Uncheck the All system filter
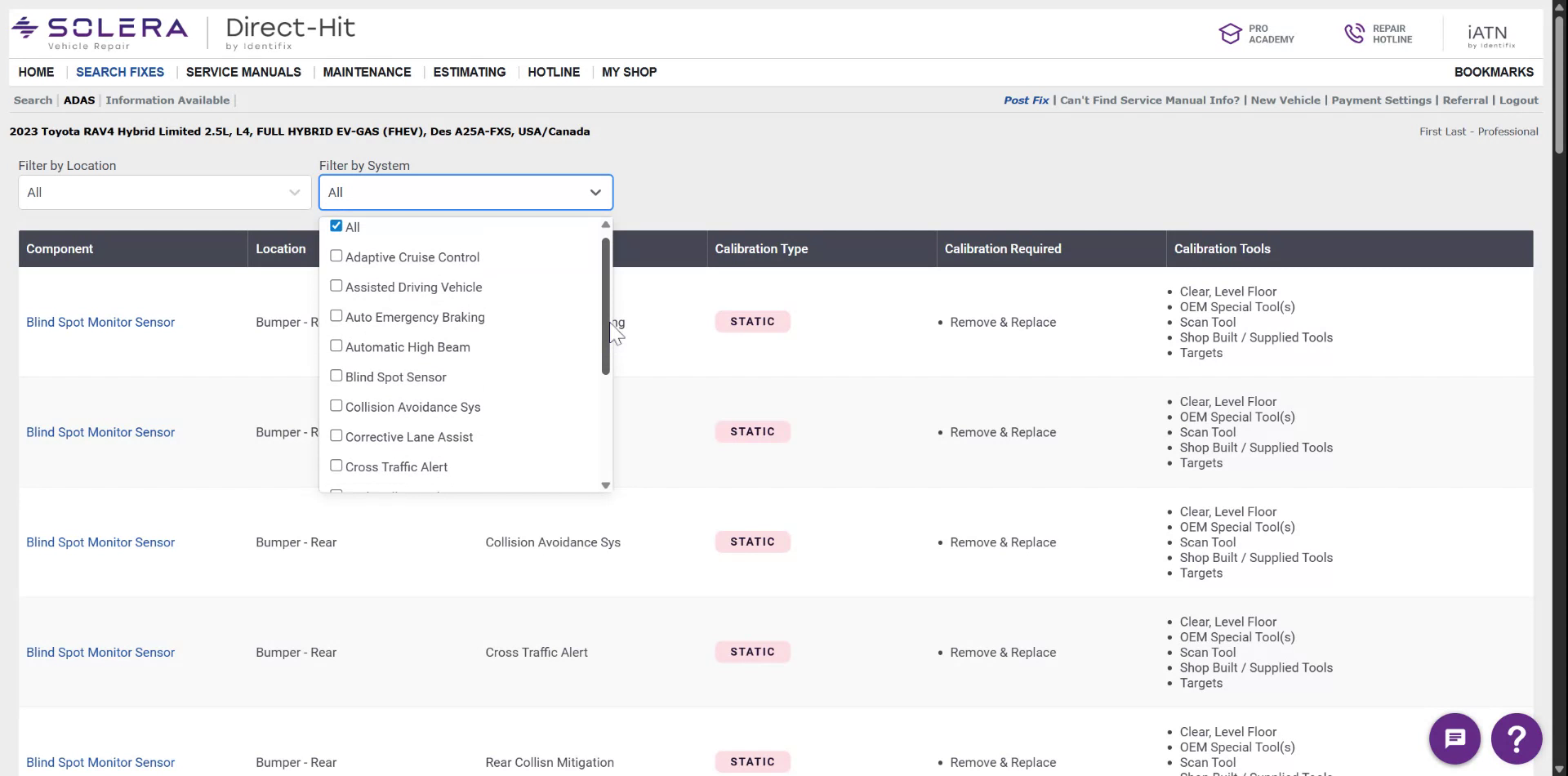1568x776 pixels. (336, 225)
